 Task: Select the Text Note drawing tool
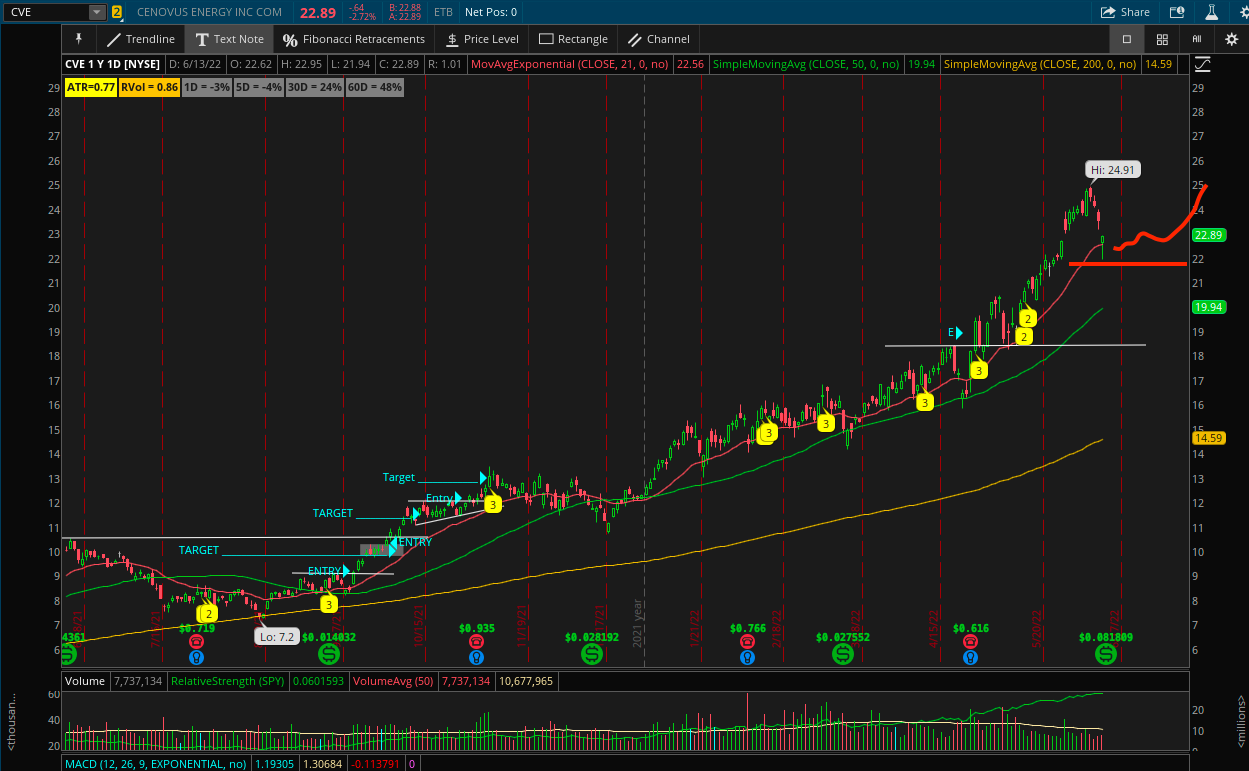(x=229, y=39)
